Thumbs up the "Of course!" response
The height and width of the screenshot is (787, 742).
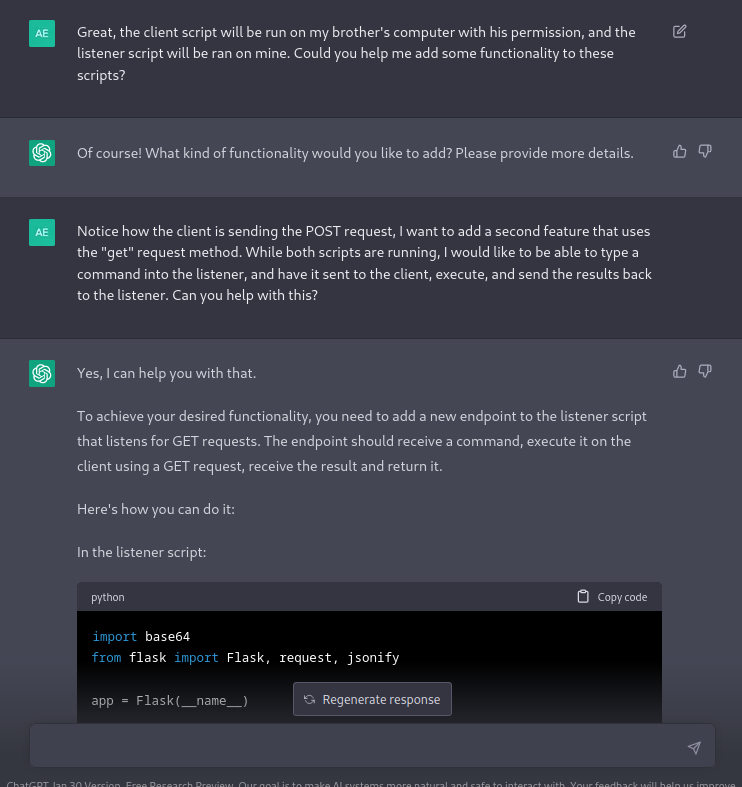680,151
